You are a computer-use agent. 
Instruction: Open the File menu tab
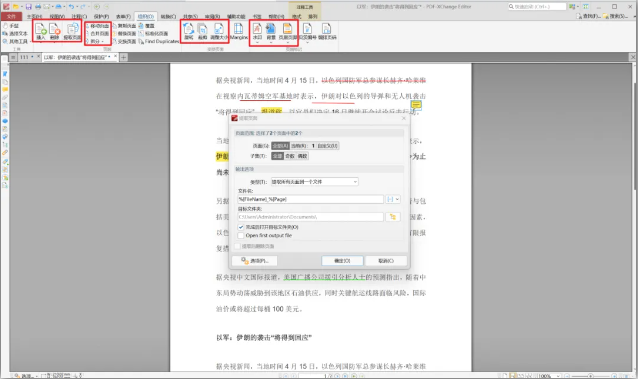click(11, 16)
